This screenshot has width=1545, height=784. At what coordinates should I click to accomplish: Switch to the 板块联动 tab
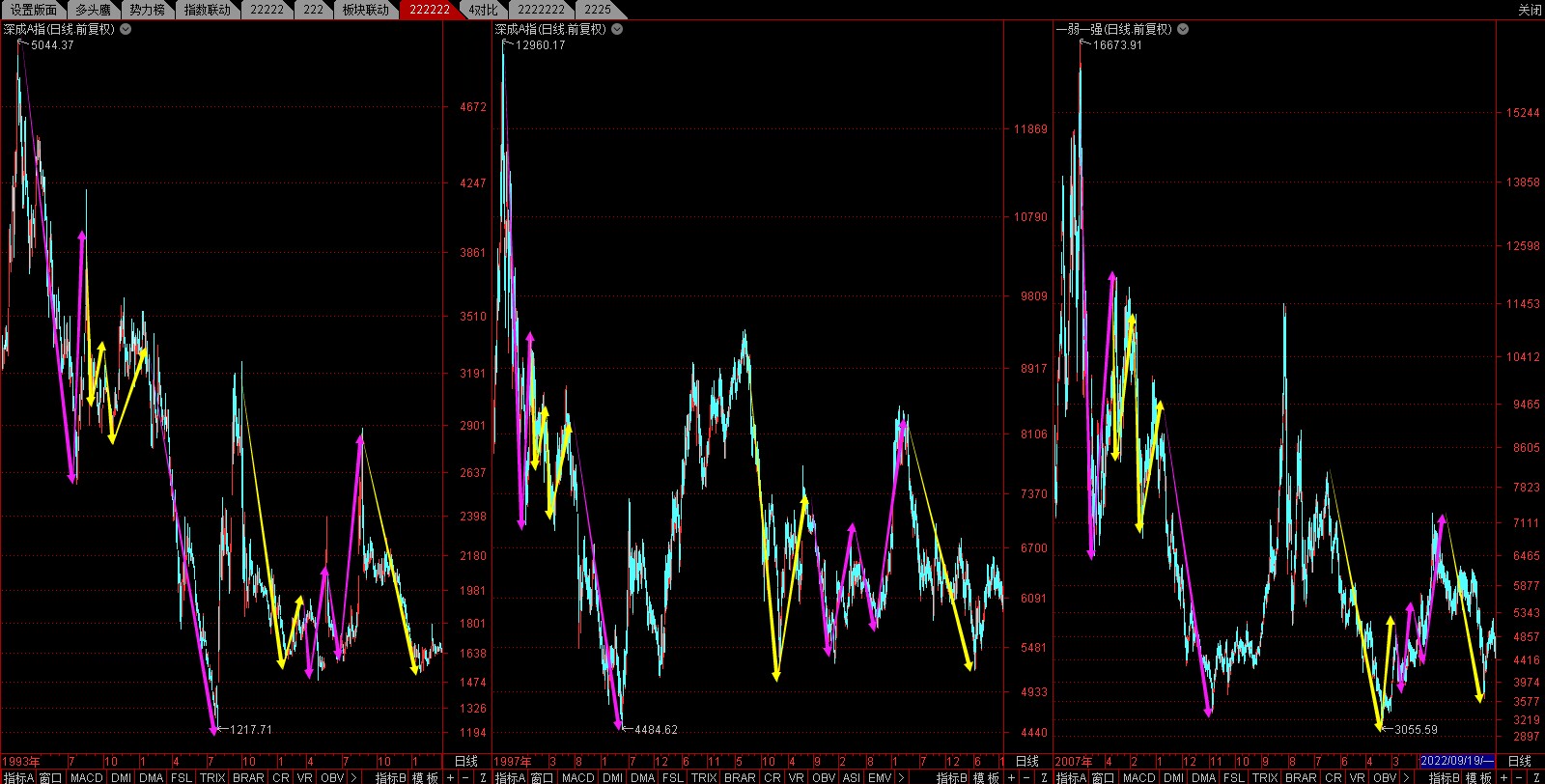click(x=366, y=10)
